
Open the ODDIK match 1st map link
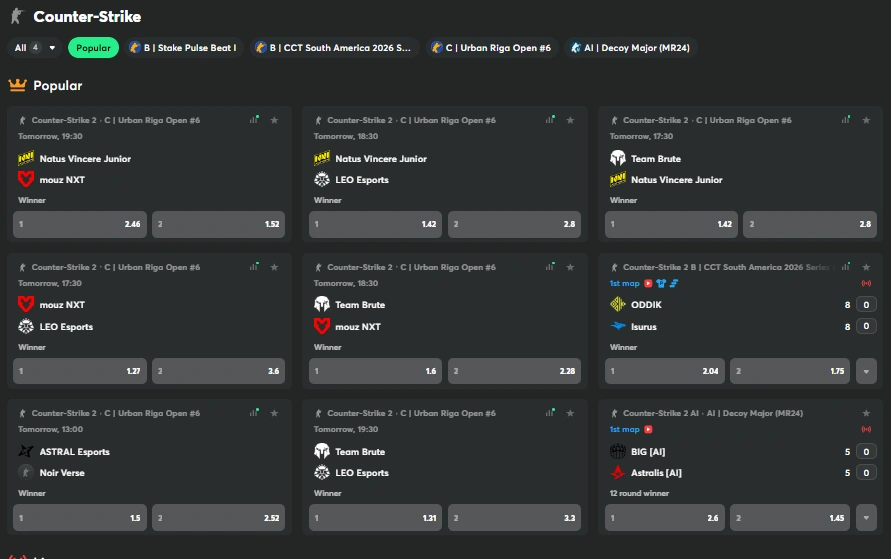pyautogui.click(x=624, y=283)
